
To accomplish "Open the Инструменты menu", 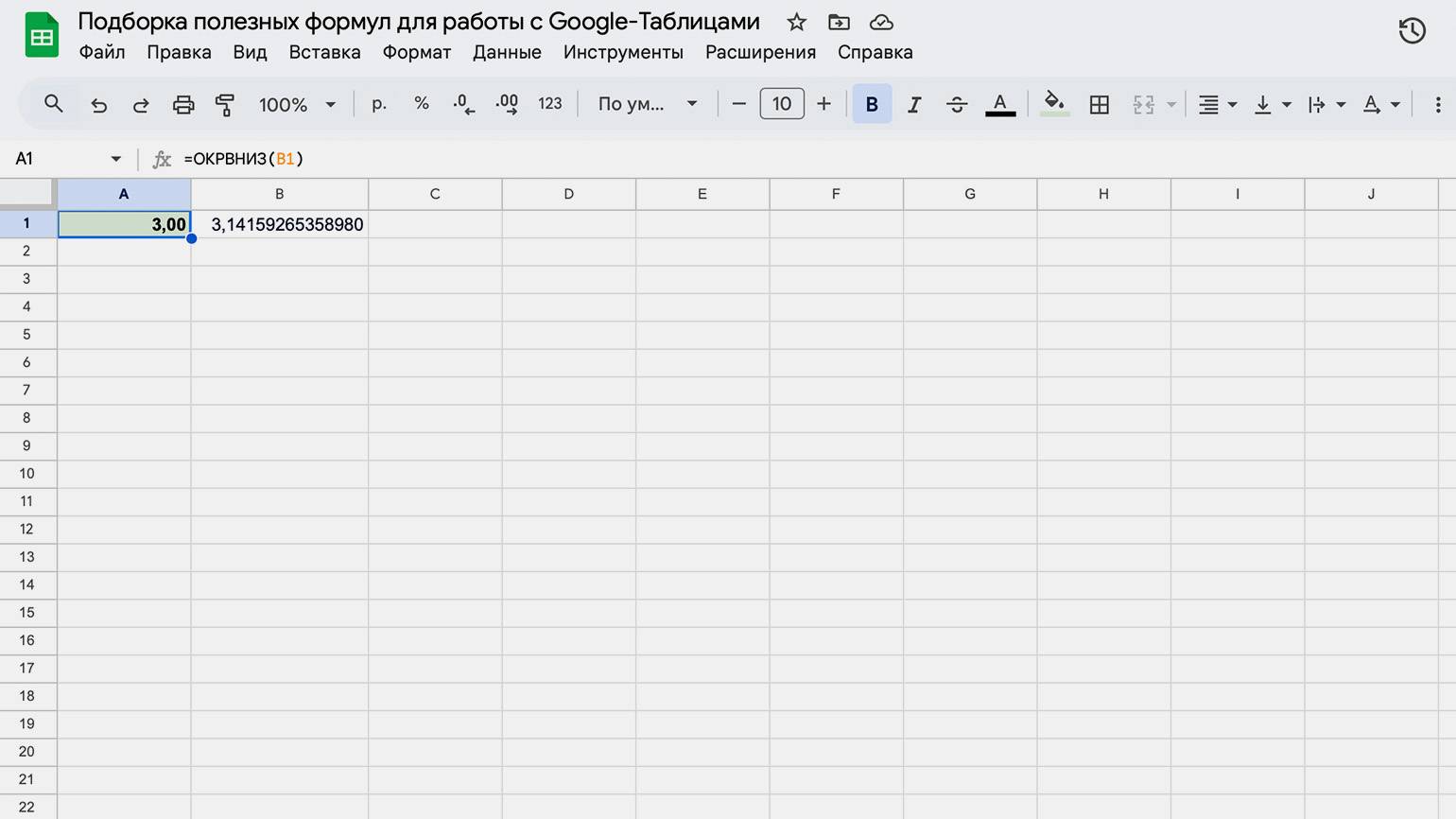I will pyautogui.click(x=623, y=52).
